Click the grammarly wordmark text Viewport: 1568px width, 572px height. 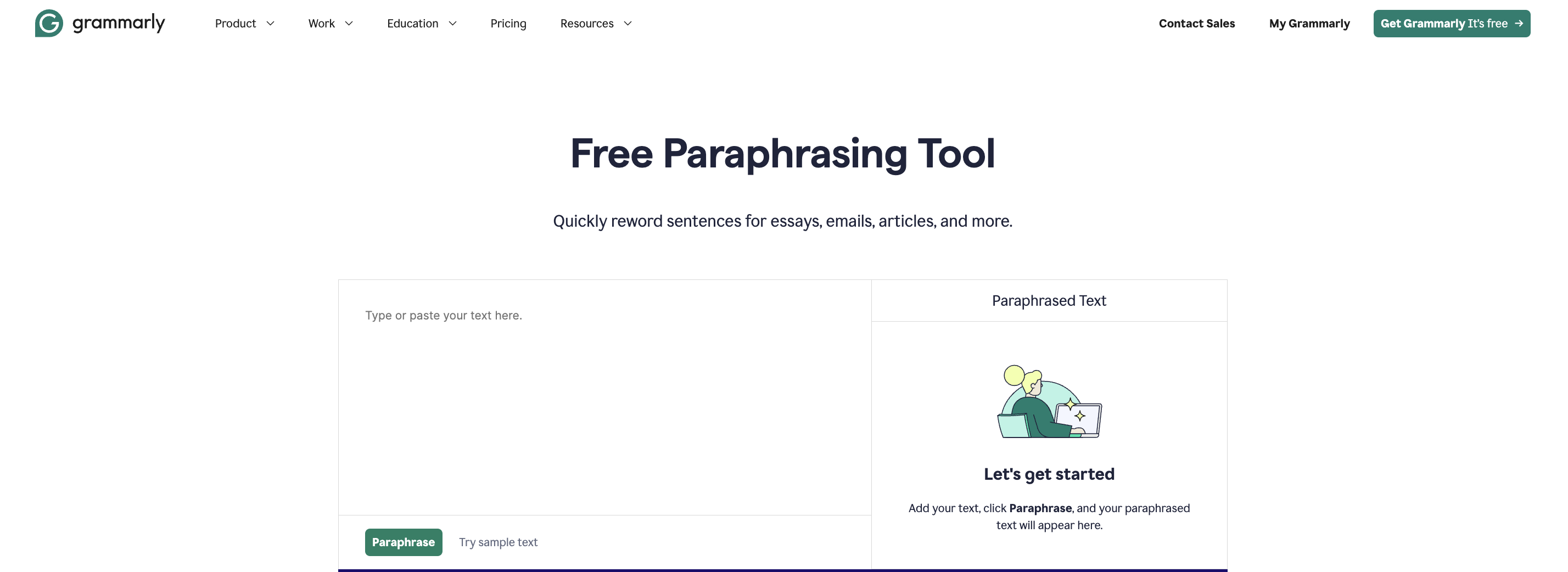119,23
